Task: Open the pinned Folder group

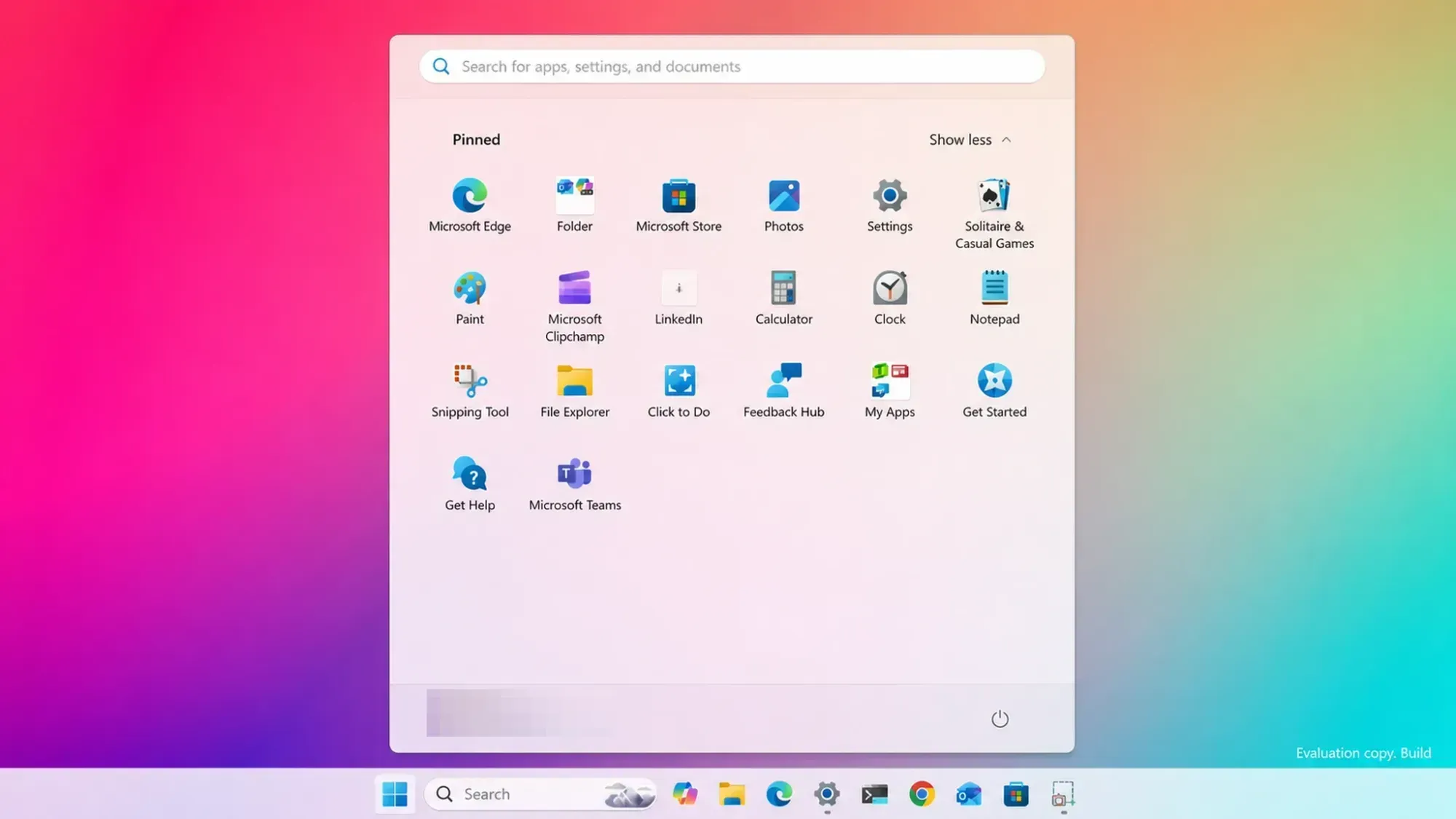Action: tap(574, 205)
